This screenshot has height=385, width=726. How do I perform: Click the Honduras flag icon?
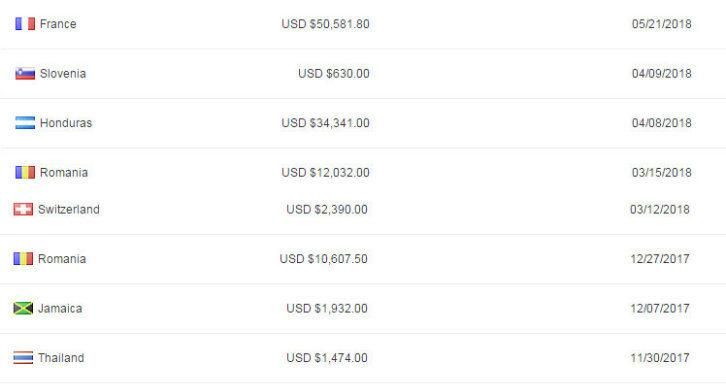point(25,123)
